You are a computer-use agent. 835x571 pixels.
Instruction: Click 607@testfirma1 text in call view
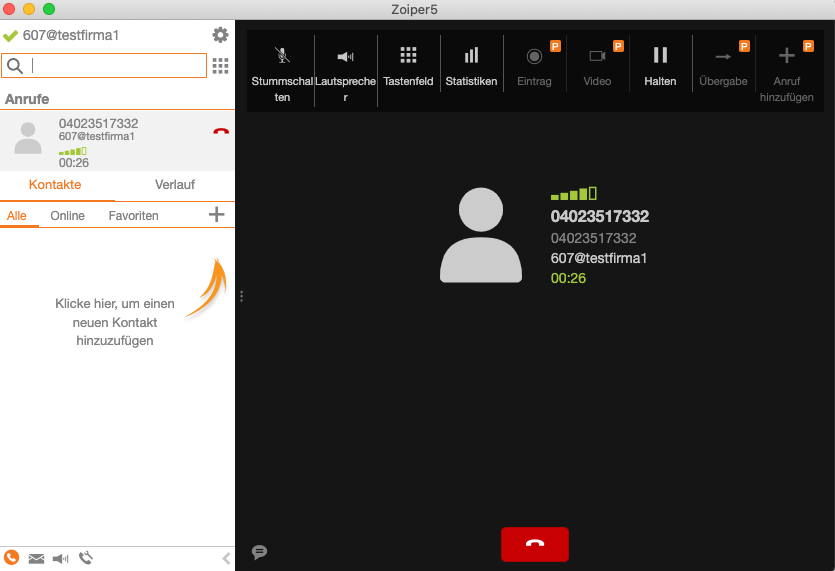[x=599, y=258]
